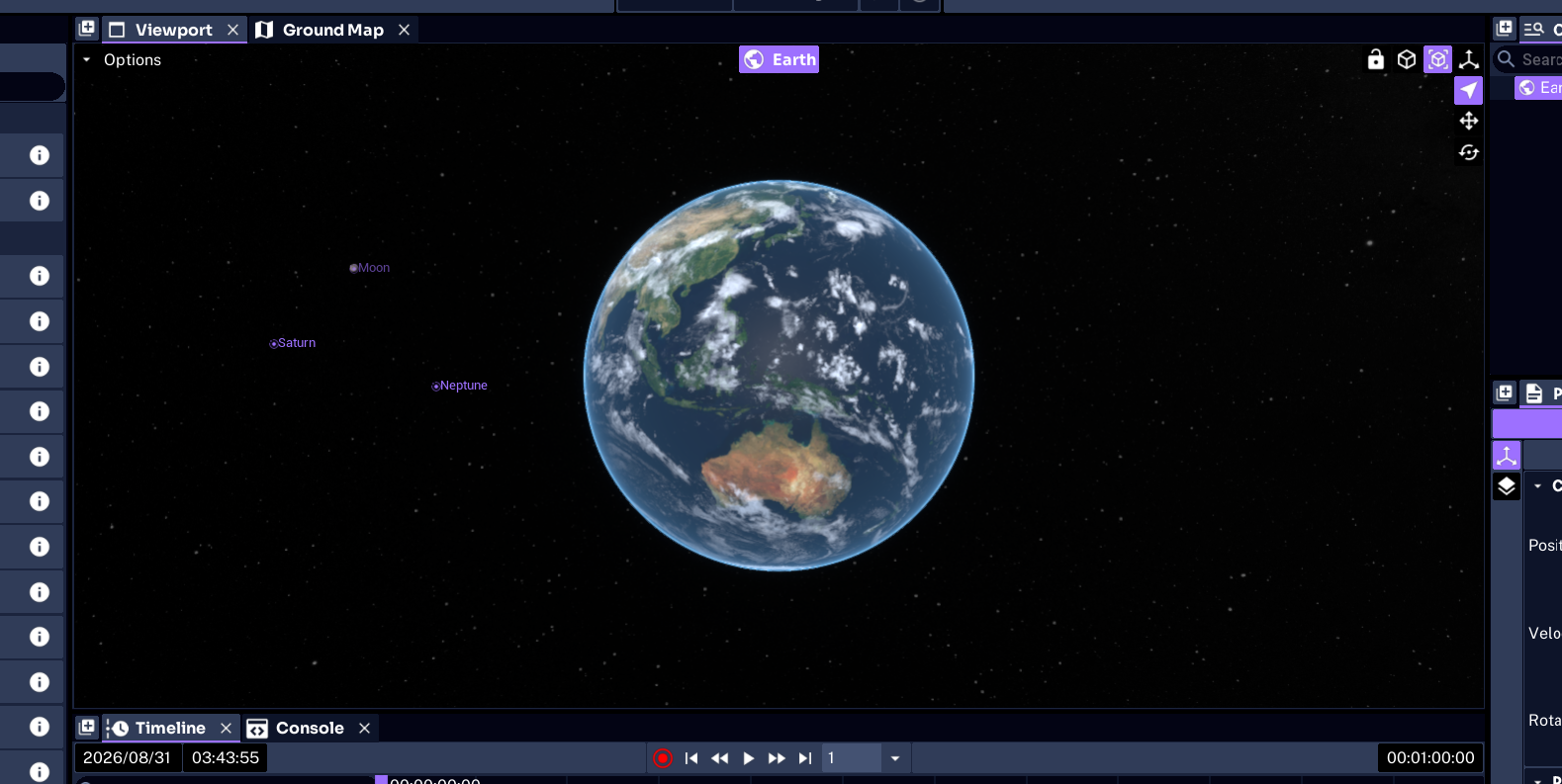This screenshot has height=784, width=1562.
Task: Select the four-way pan tool
Action: [1469, 121]
